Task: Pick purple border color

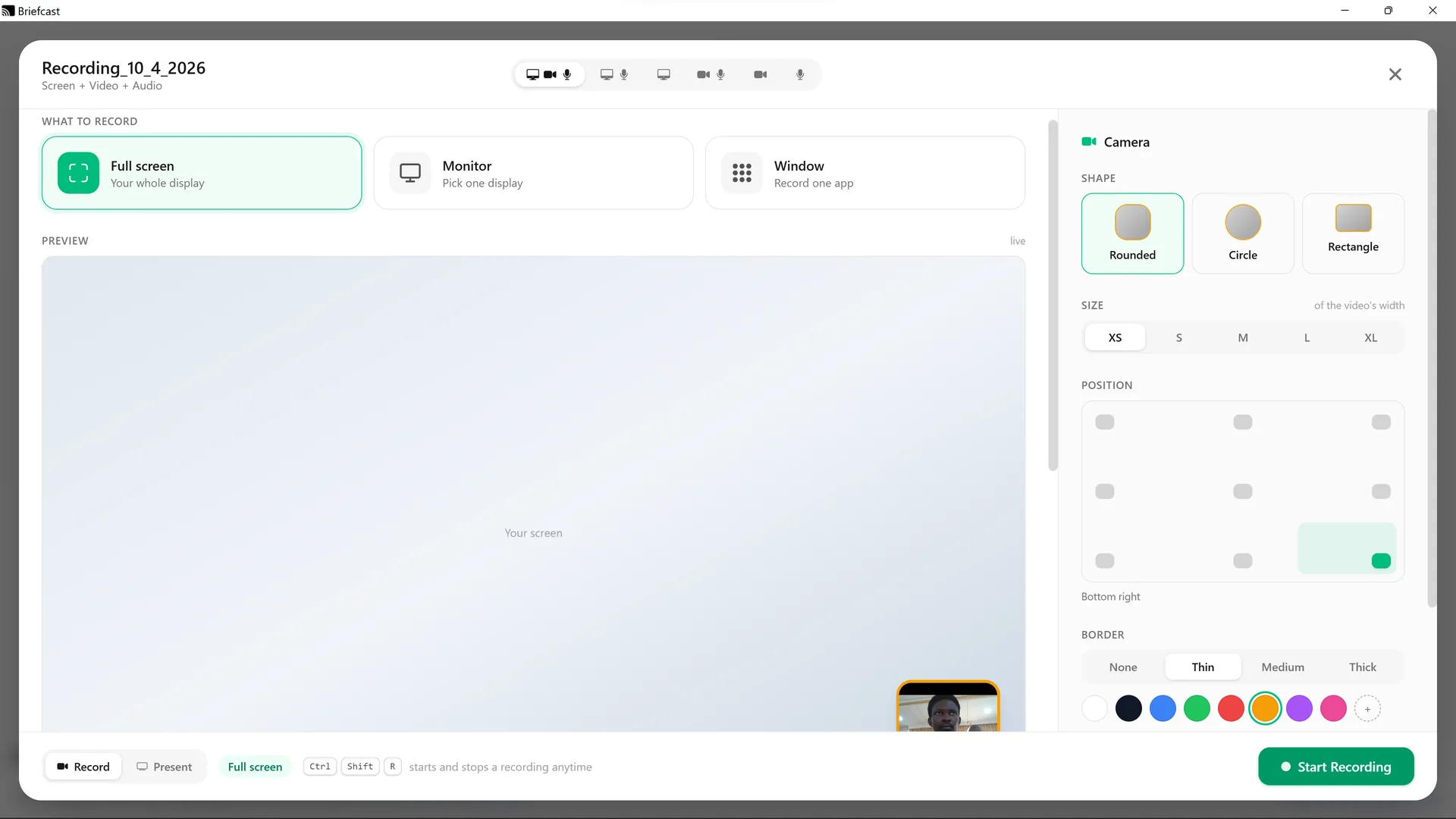Action: 1299,708
